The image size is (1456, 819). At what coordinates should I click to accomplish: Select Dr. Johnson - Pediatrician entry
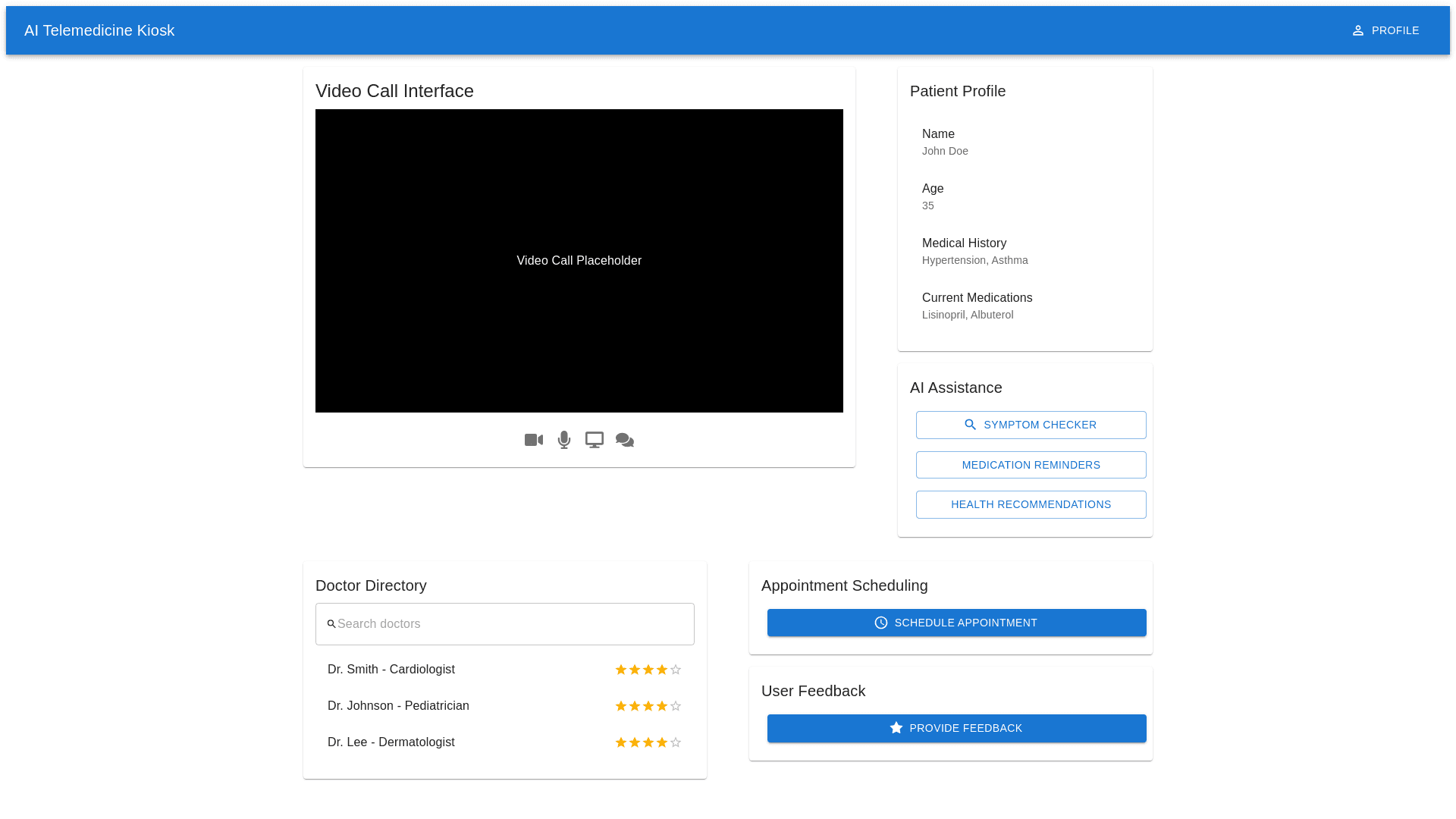398,706
